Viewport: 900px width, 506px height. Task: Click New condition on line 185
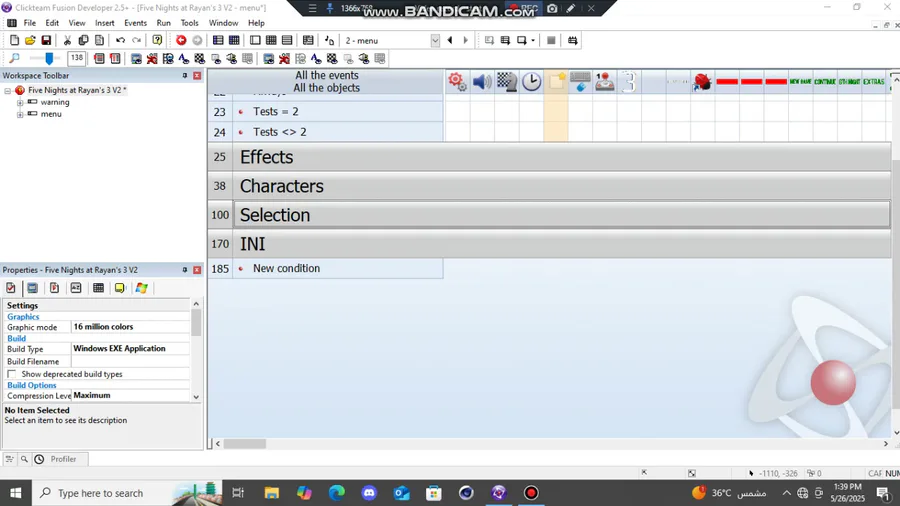(286, 268)
